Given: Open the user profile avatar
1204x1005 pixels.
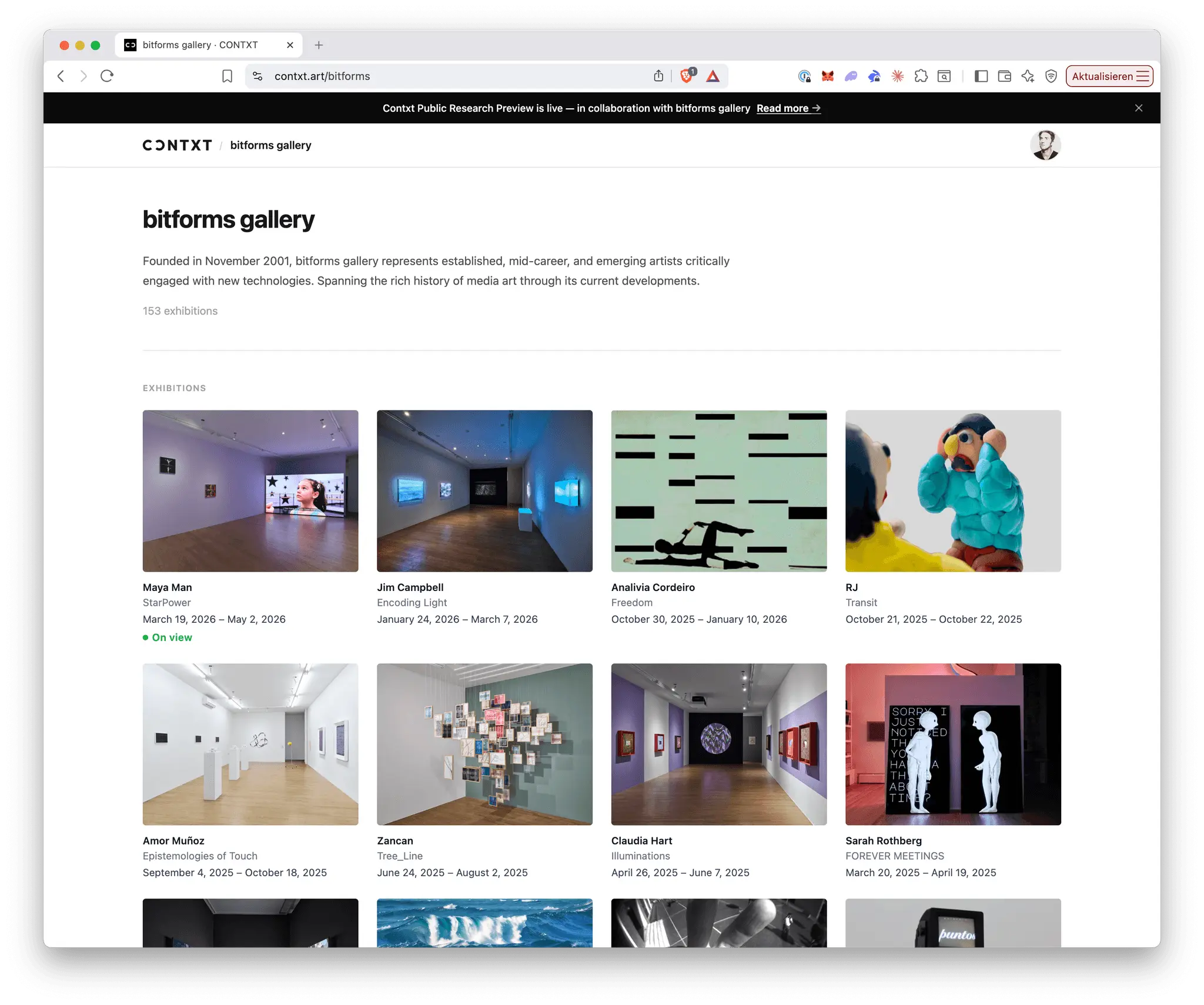Looking at the screenshot, I should click(1045, 145).
